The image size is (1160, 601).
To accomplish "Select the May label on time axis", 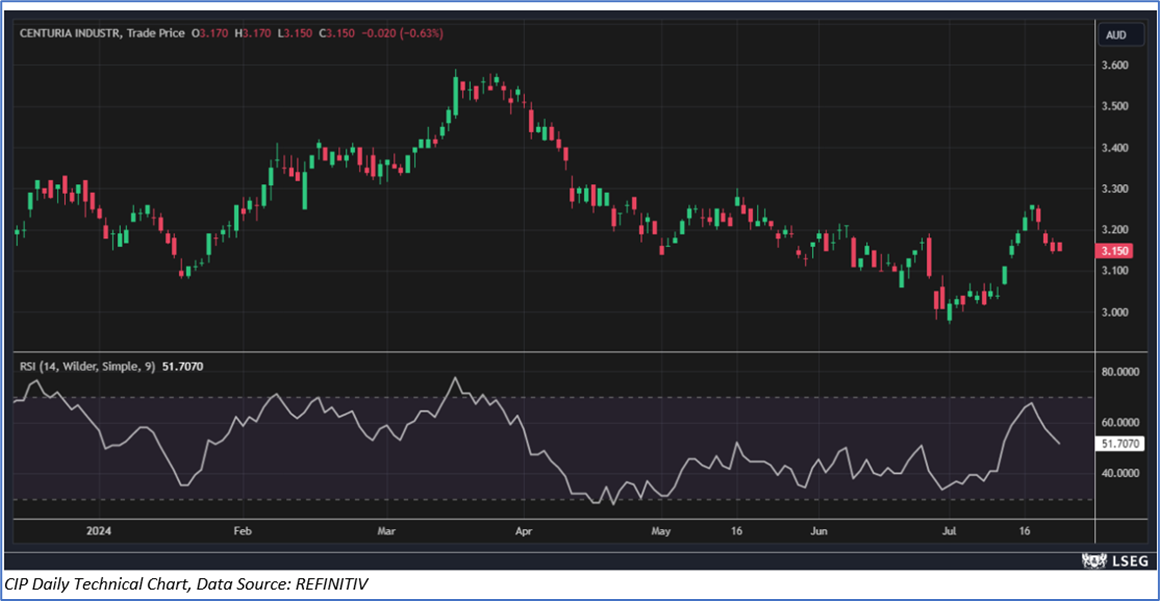I will [660, 531].
